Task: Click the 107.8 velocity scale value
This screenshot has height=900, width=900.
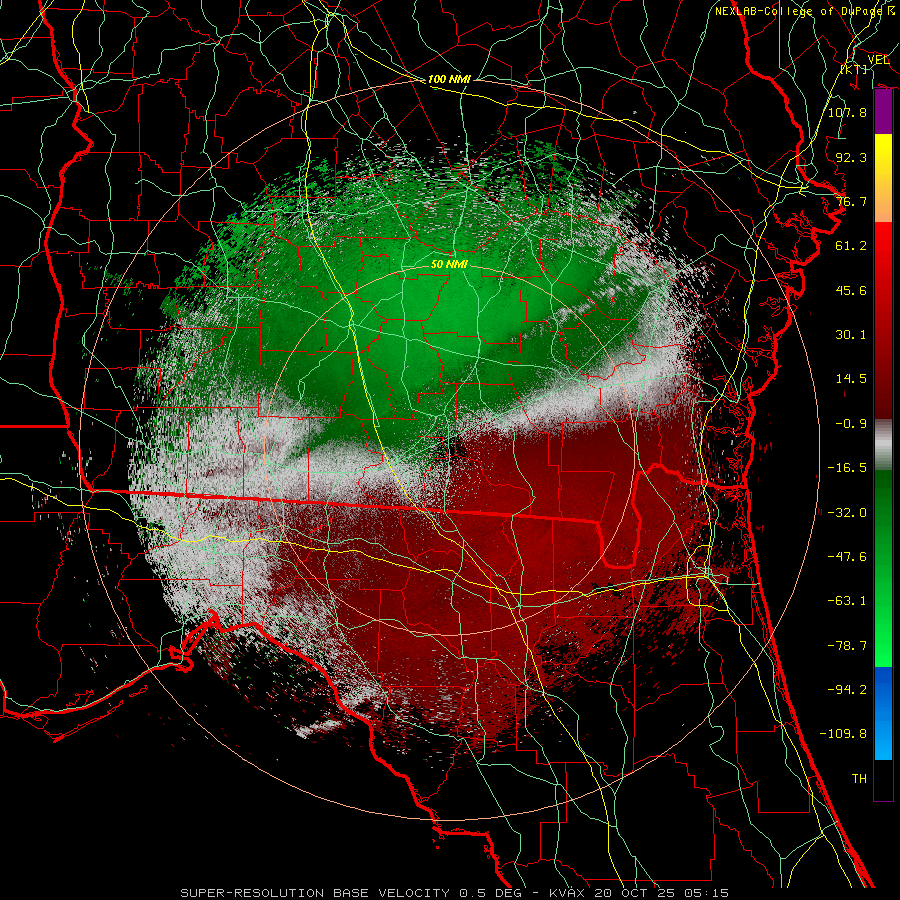Action: click(x=847, y=112)
